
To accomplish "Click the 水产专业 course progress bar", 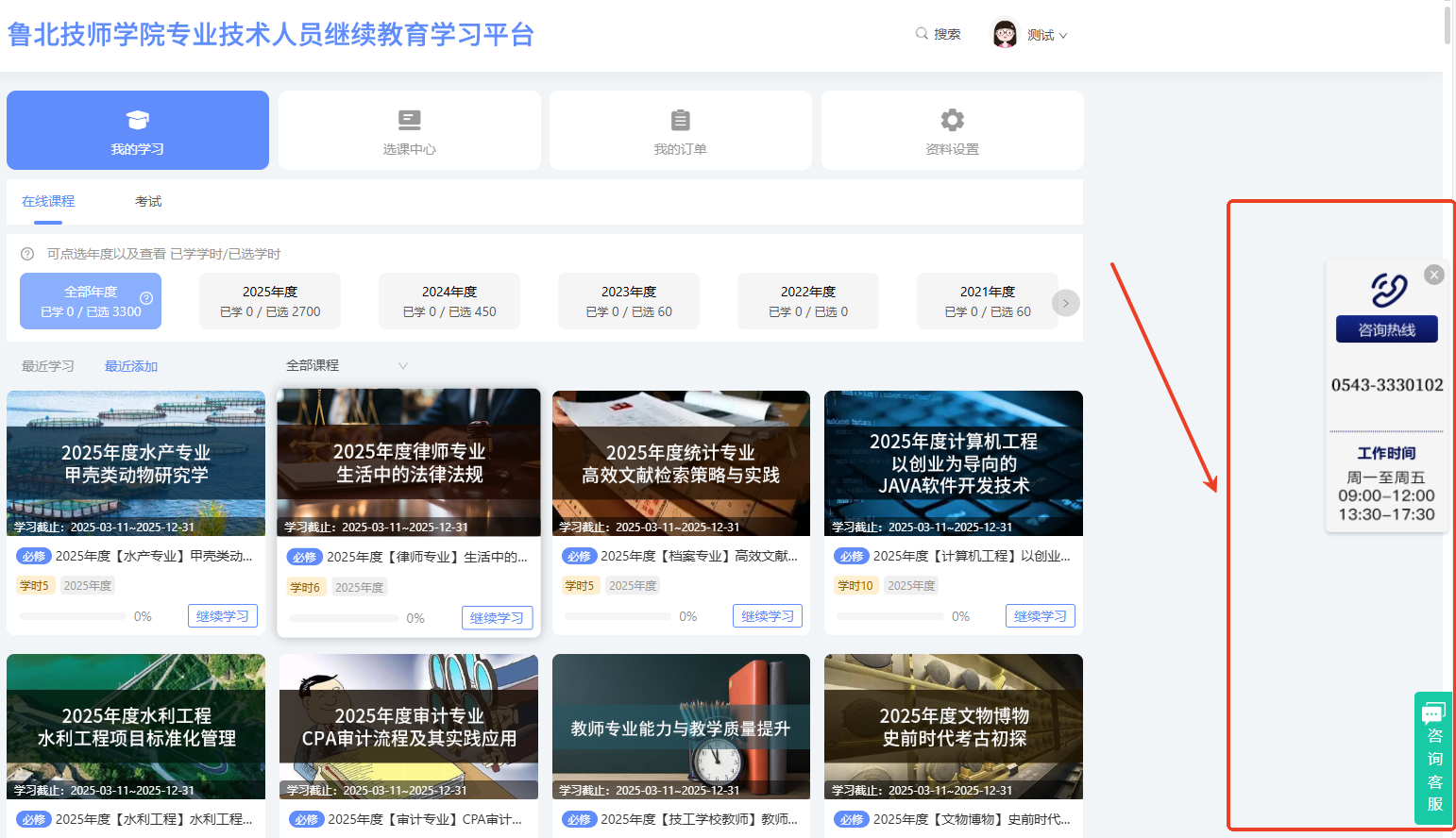I will 73,616.
